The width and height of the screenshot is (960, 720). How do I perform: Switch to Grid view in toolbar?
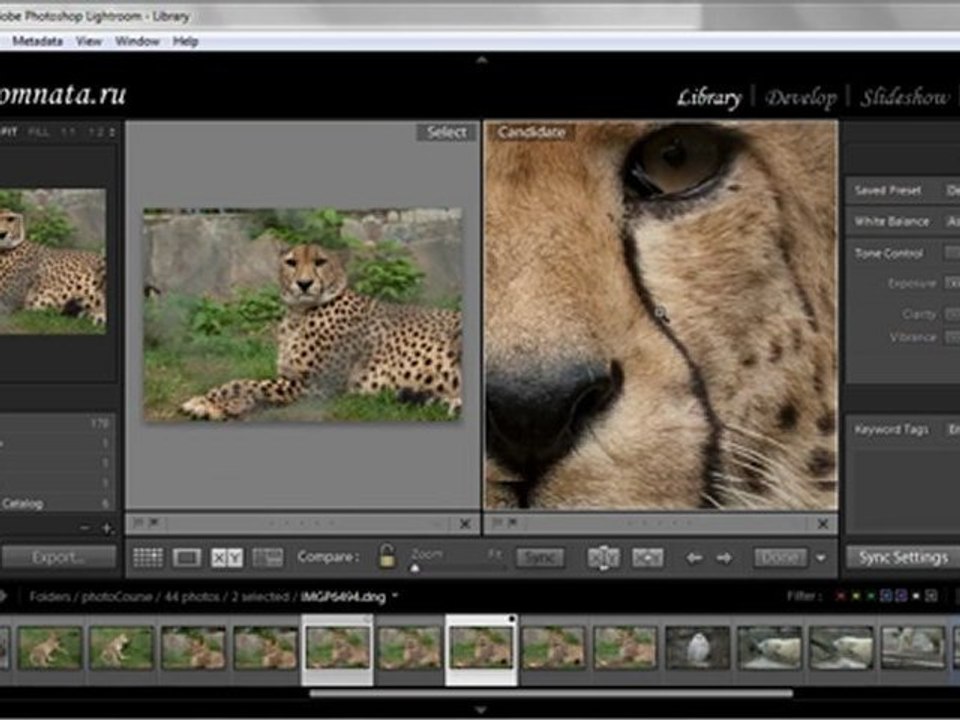point(148,558)
